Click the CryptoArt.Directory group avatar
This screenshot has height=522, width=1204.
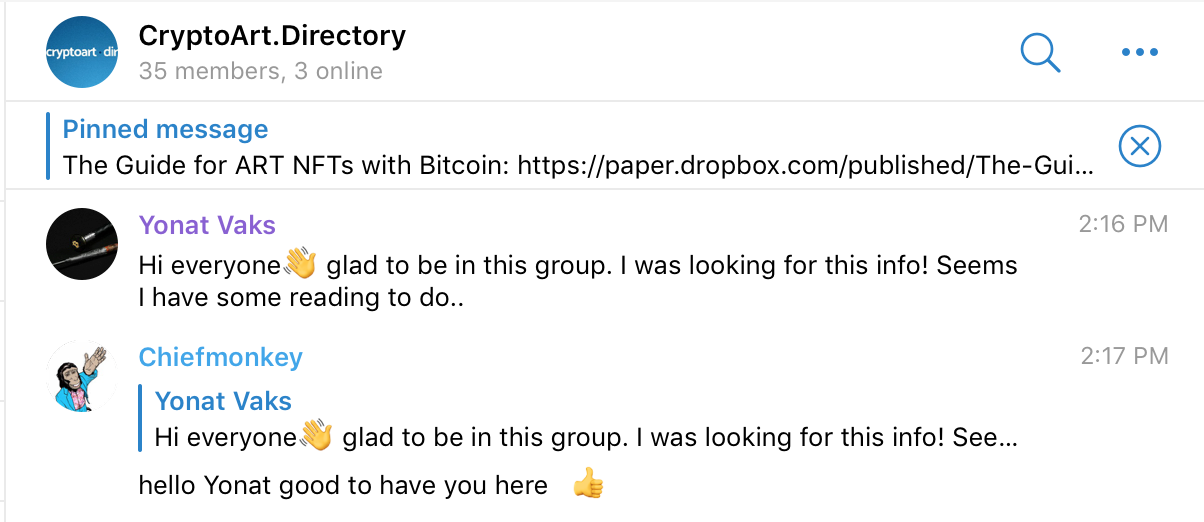82,52
